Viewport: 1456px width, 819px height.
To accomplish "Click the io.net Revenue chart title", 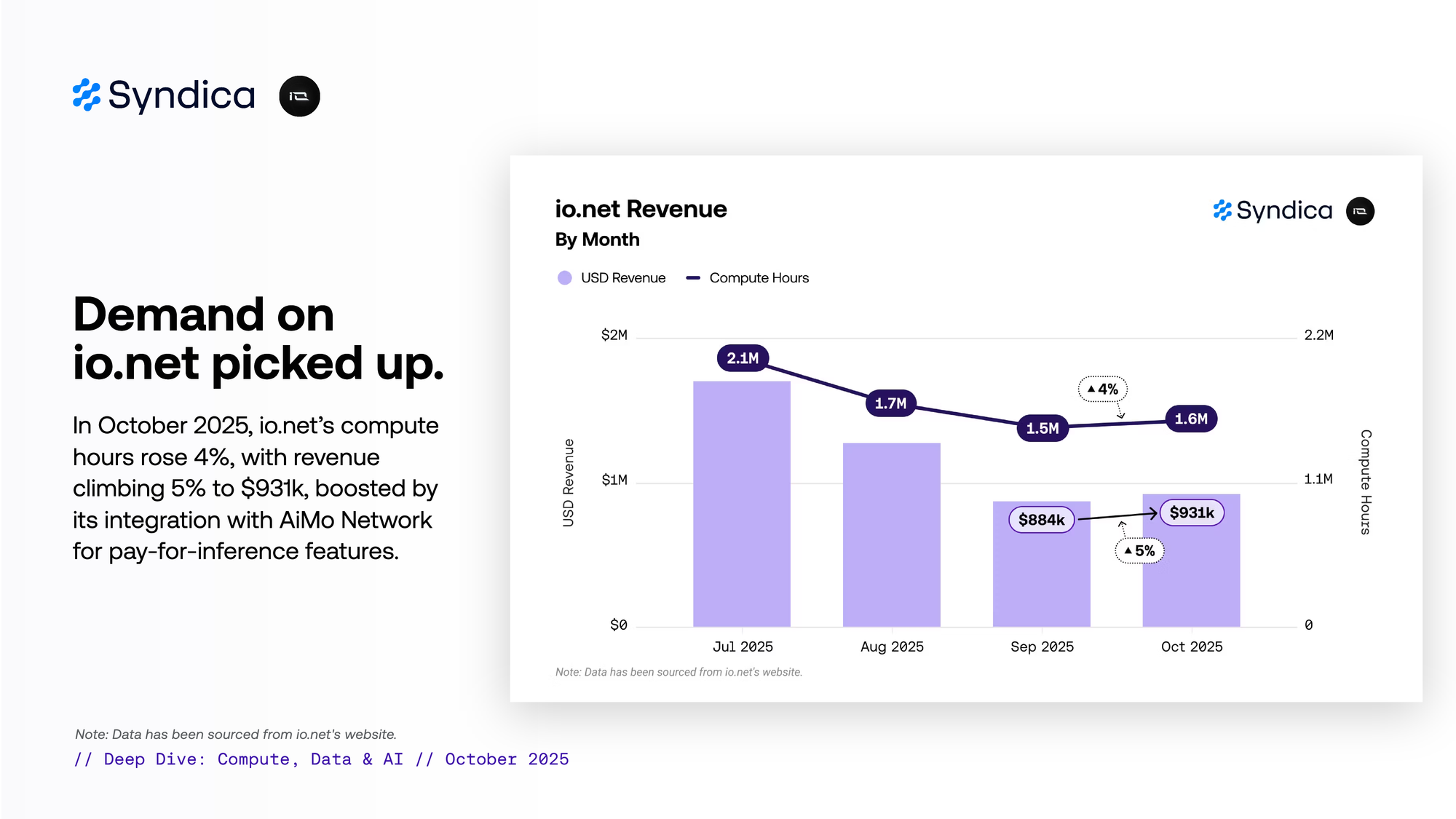I will (641, 209).
